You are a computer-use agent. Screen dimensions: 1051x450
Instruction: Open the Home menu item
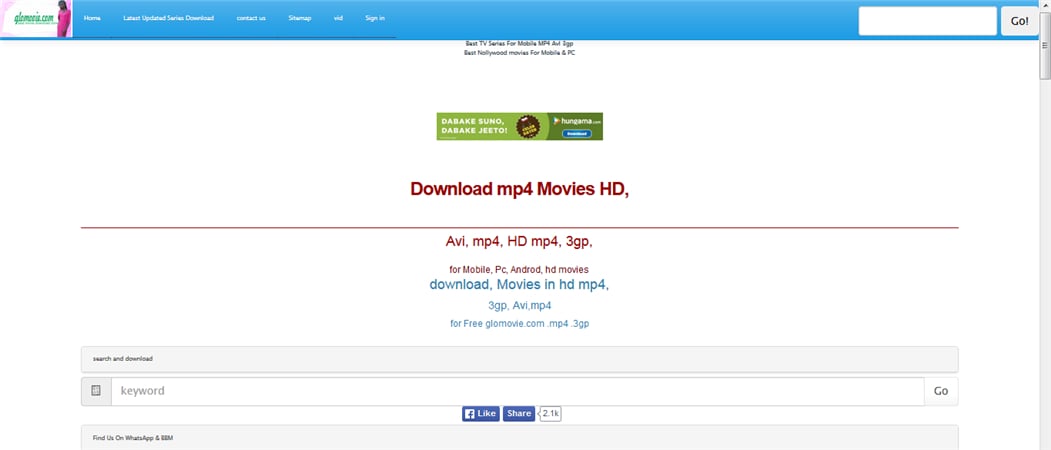click(92, 18)
